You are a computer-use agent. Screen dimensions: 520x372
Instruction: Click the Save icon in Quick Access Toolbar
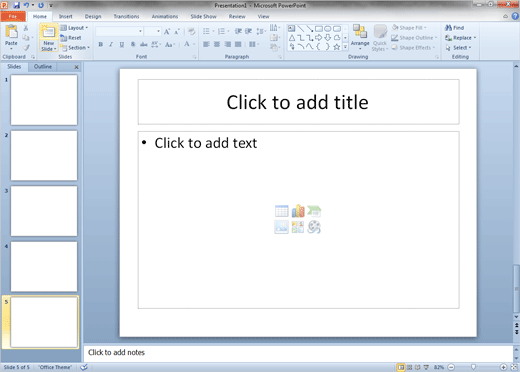click(16, 5)
